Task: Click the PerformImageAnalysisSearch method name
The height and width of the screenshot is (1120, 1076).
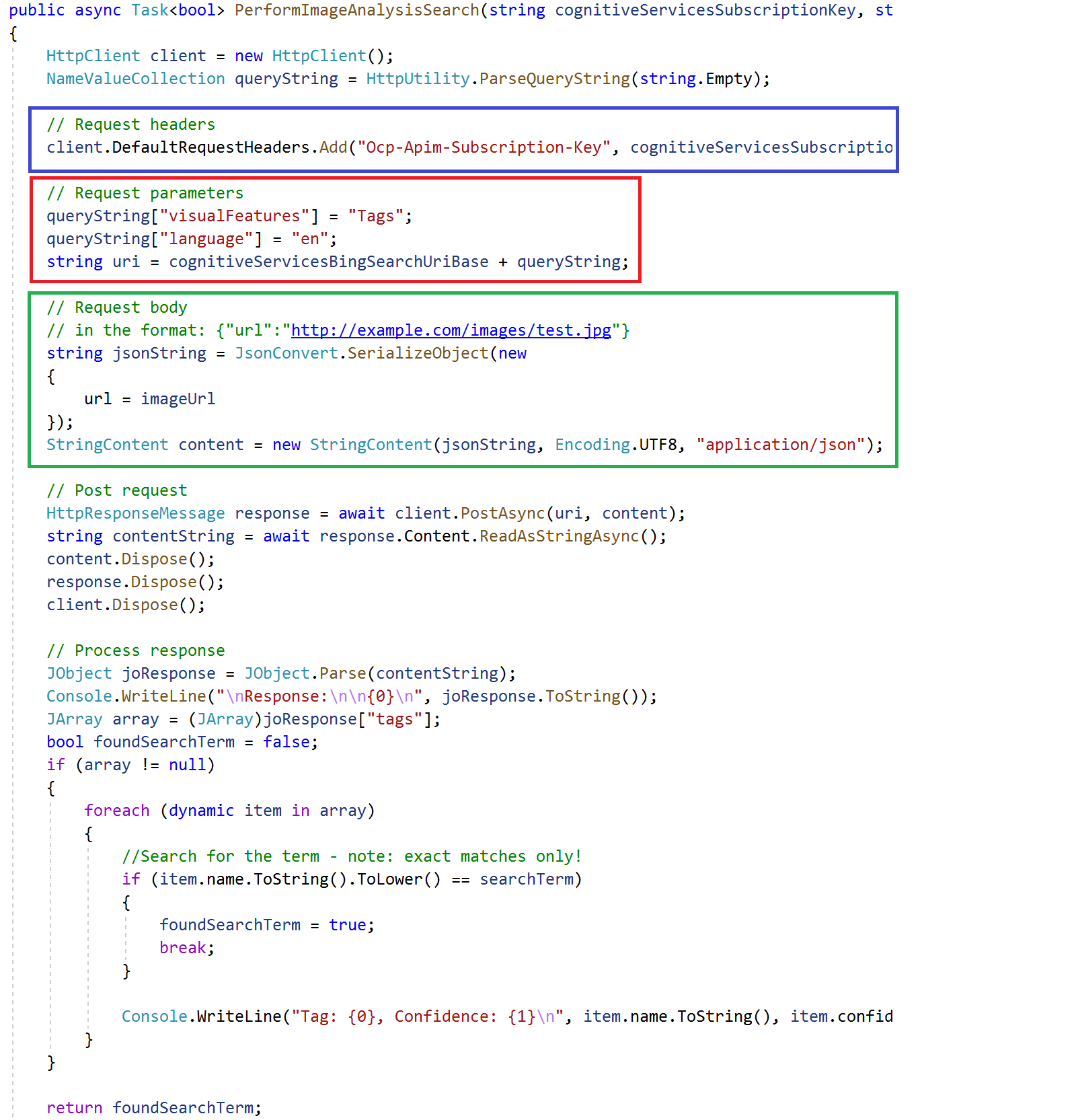Action: tap(356, 11)
